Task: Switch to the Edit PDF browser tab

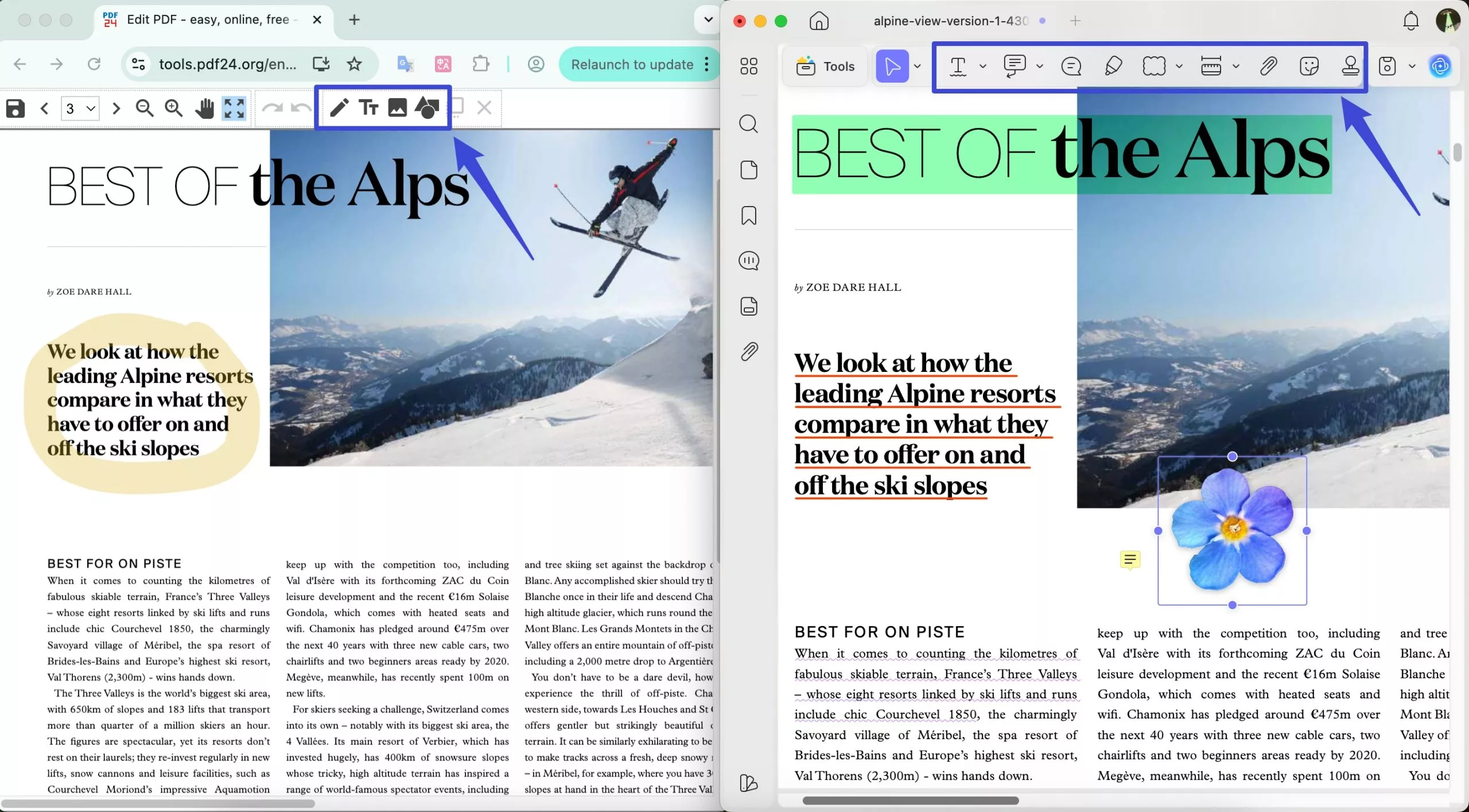Action: (207, 19)
